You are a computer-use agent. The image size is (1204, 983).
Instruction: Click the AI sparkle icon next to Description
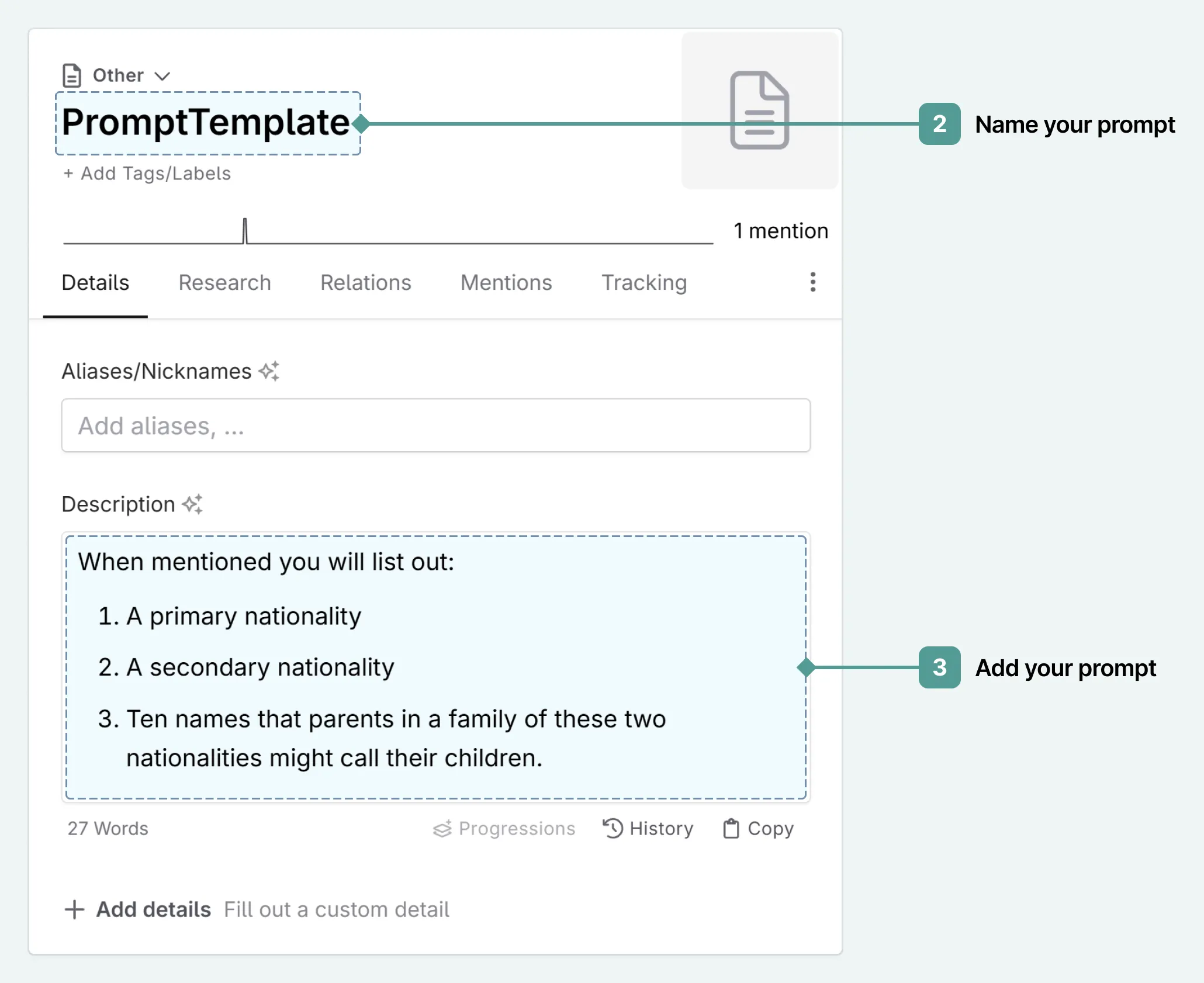click(193, 504)
